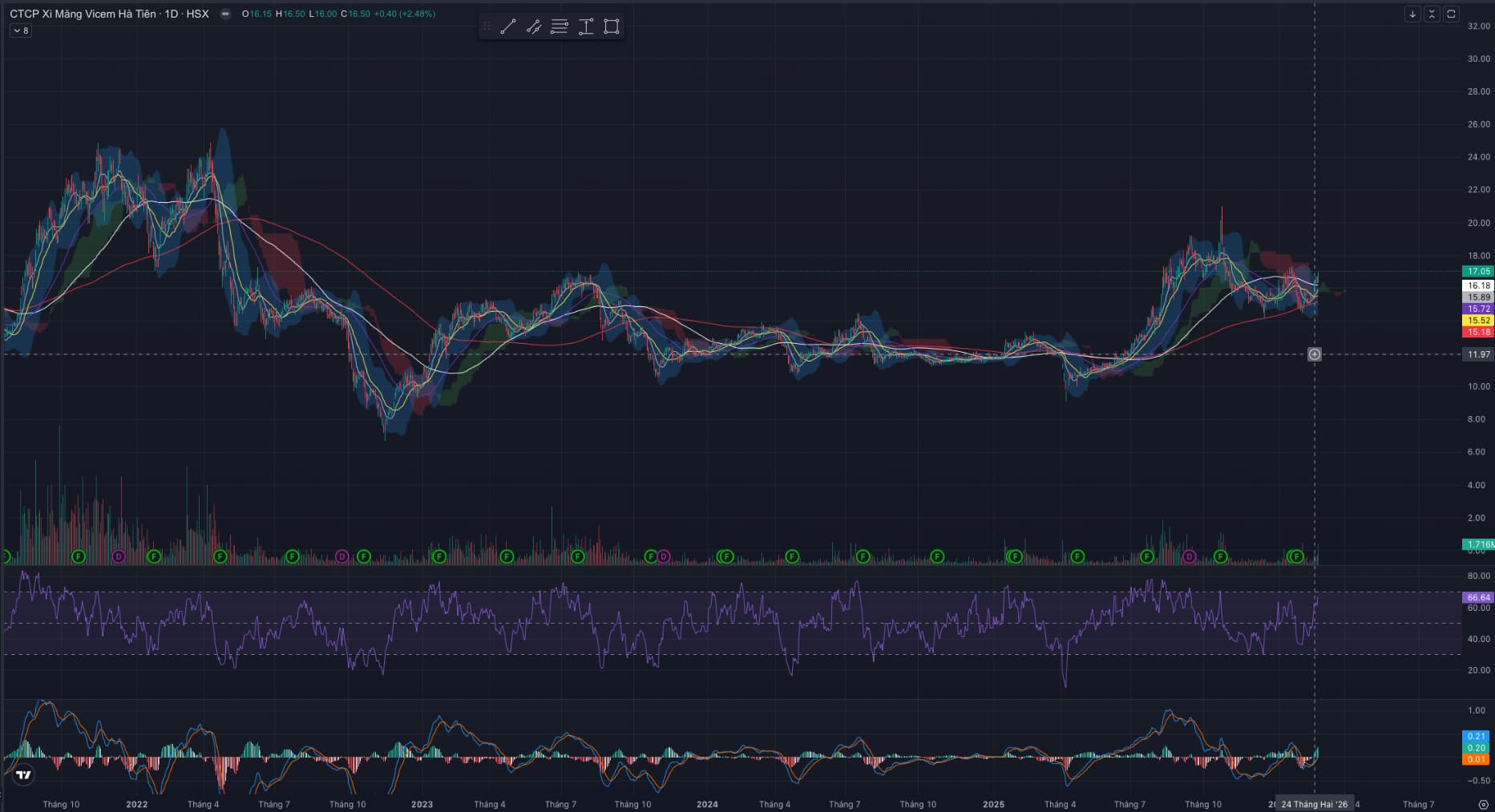
Task: Select the parallel channel drawing tool
Action: click(x=534, y=27)
